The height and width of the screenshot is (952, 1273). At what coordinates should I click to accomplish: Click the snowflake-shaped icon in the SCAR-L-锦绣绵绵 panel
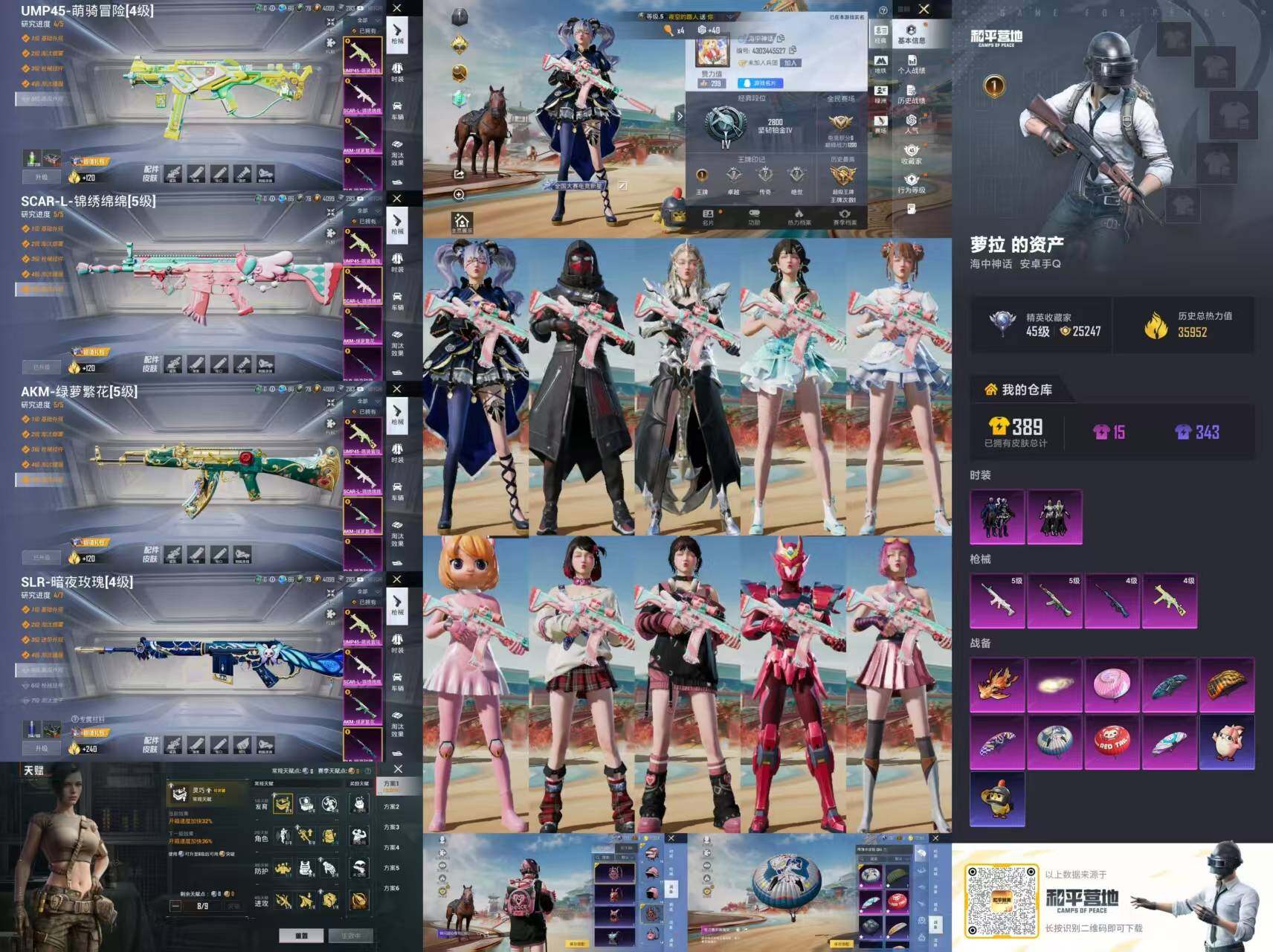point(331,232)
